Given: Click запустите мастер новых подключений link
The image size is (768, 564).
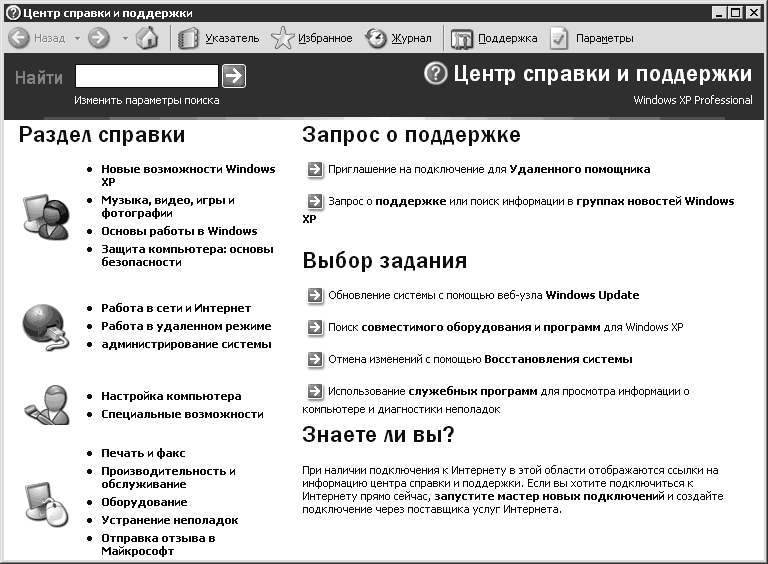Looking at the screenshot, I should pyautogui.click(x=549, y=496).
